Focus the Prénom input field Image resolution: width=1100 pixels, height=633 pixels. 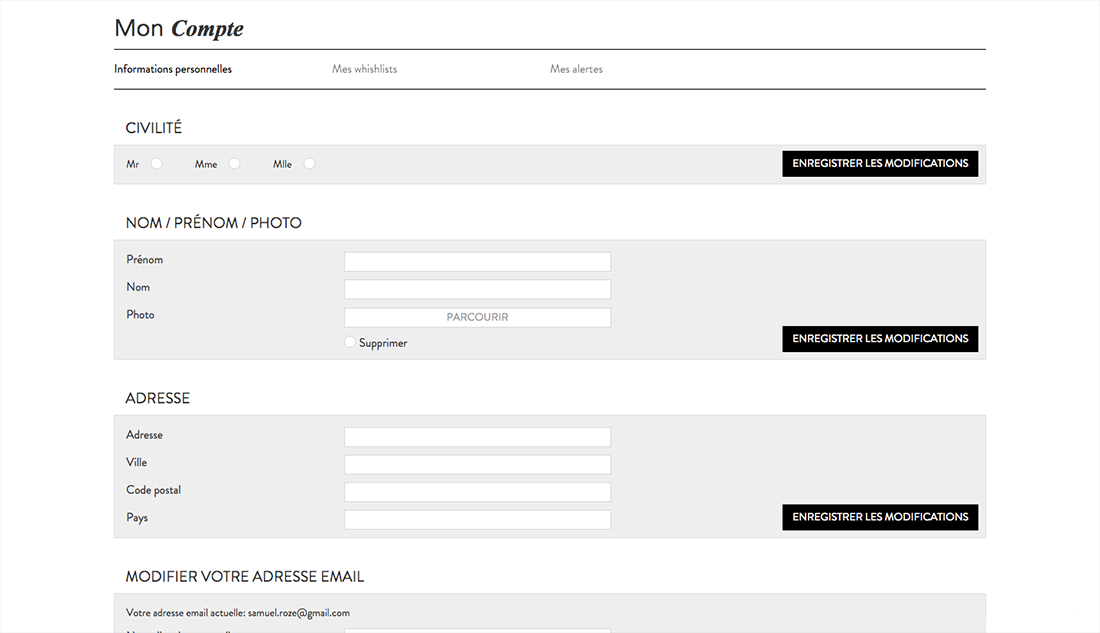477,262
